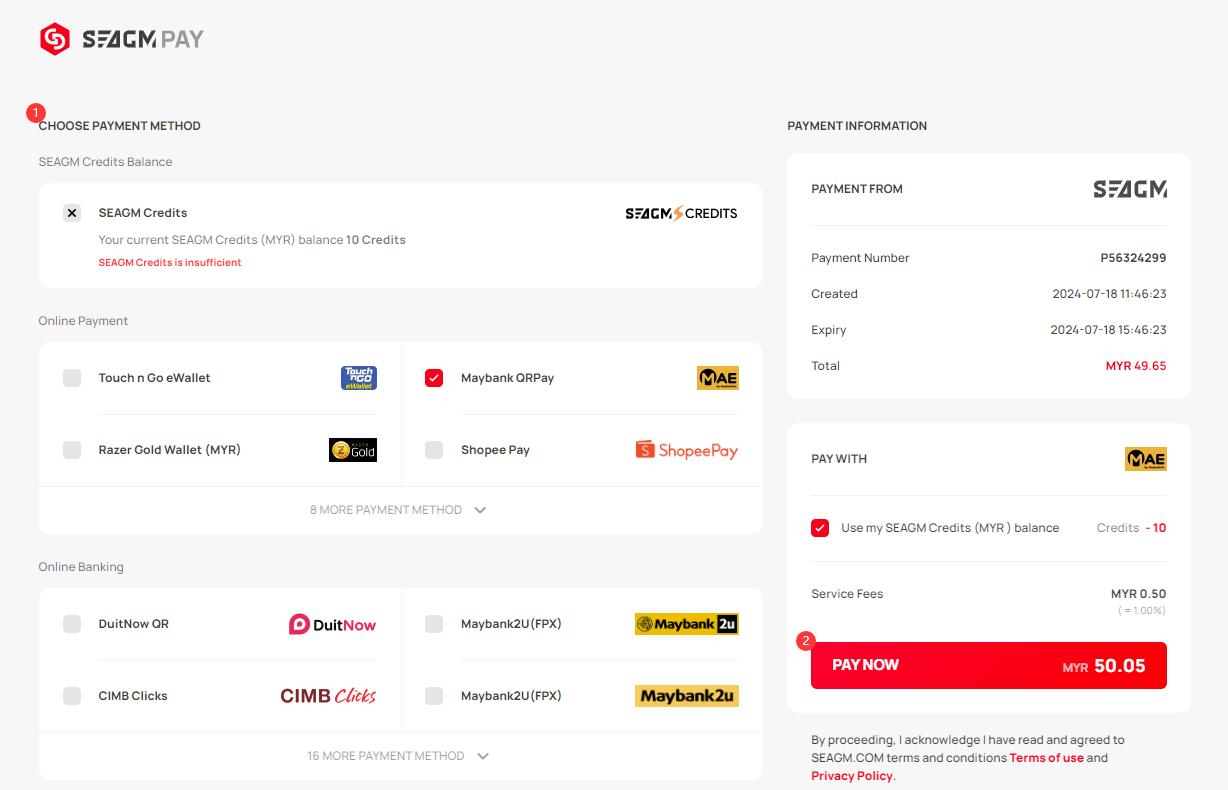
Task: Click the SEAGM Credits is insufficient warning
Action: click(170, 263)
